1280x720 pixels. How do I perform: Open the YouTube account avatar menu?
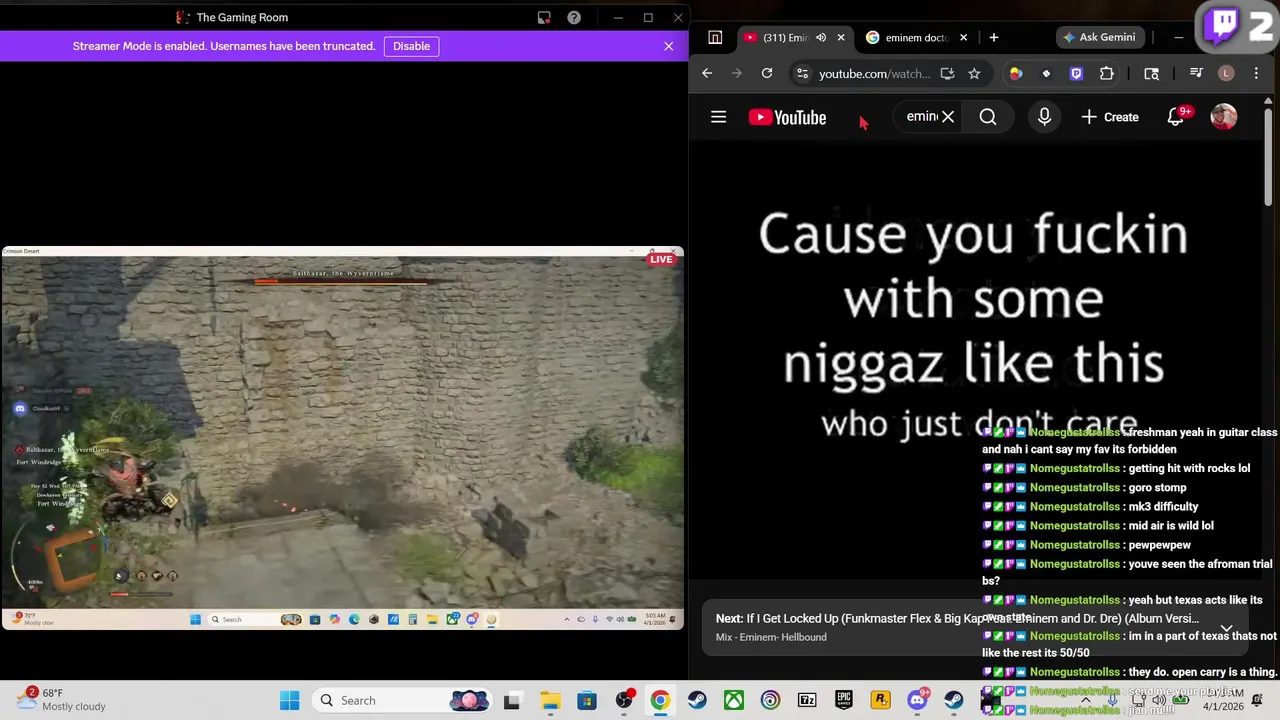pyautogui.click(x=1224, y=117)
